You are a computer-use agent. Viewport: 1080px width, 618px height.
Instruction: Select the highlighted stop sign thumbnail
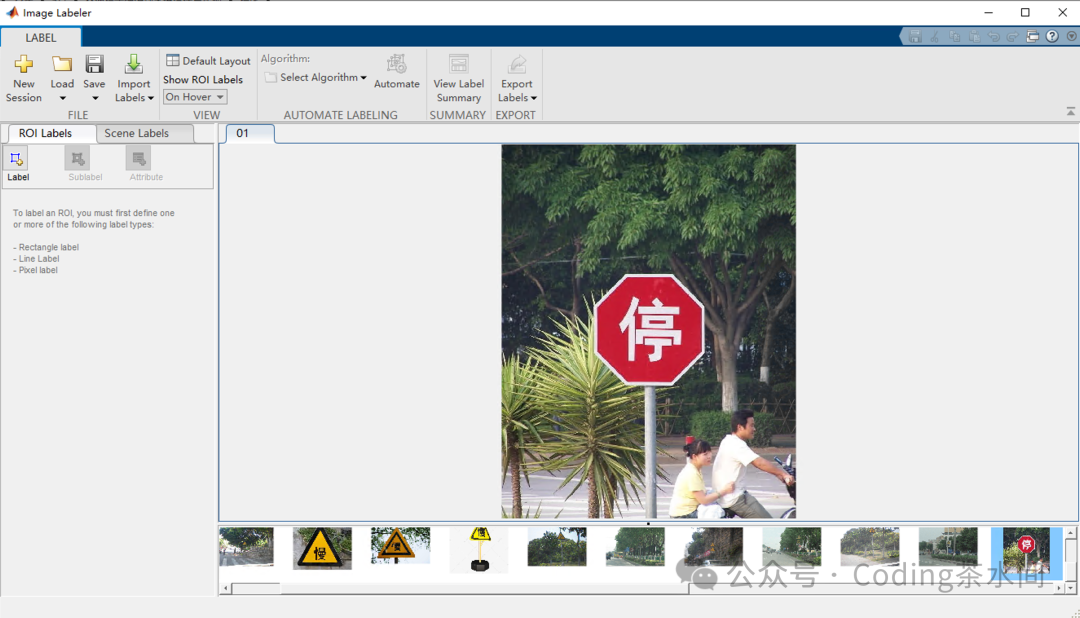pos(1026,553)
